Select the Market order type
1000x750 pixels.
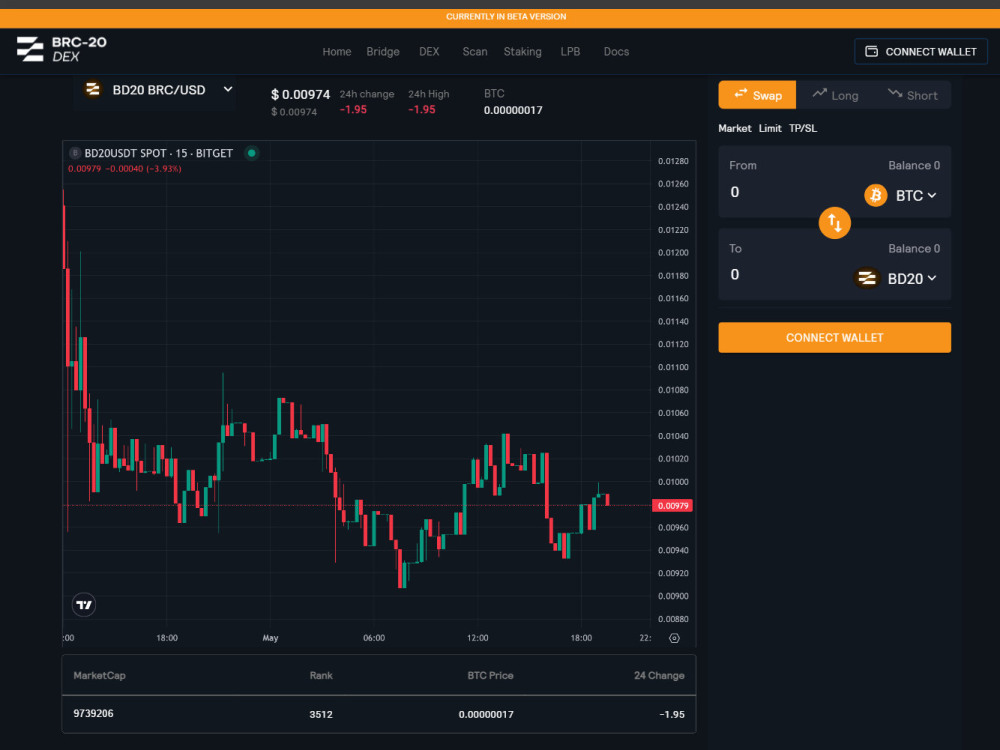point(735,128)
